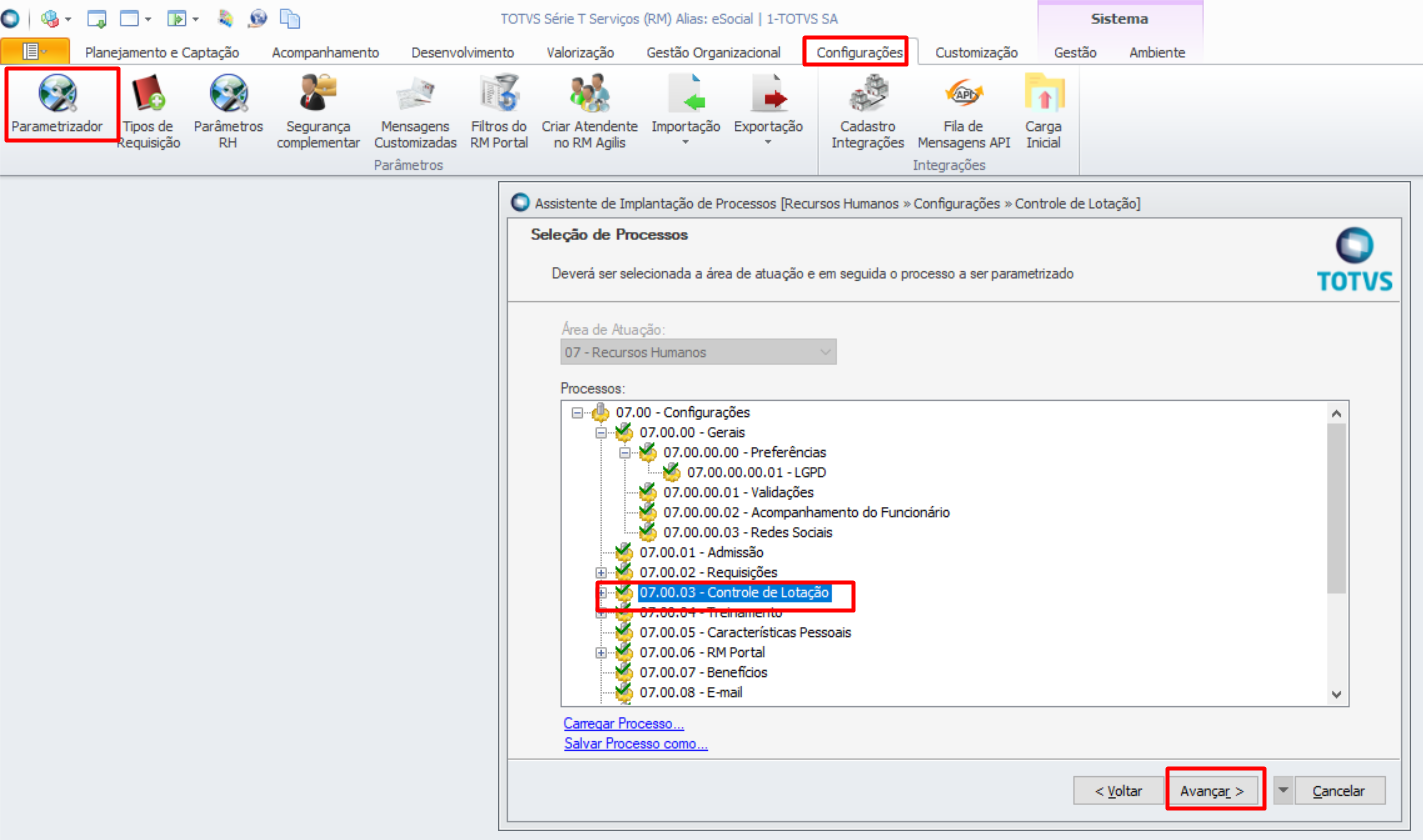
Task: Open the Área de Atuação combo box
Action: click(x=698, y=352)
